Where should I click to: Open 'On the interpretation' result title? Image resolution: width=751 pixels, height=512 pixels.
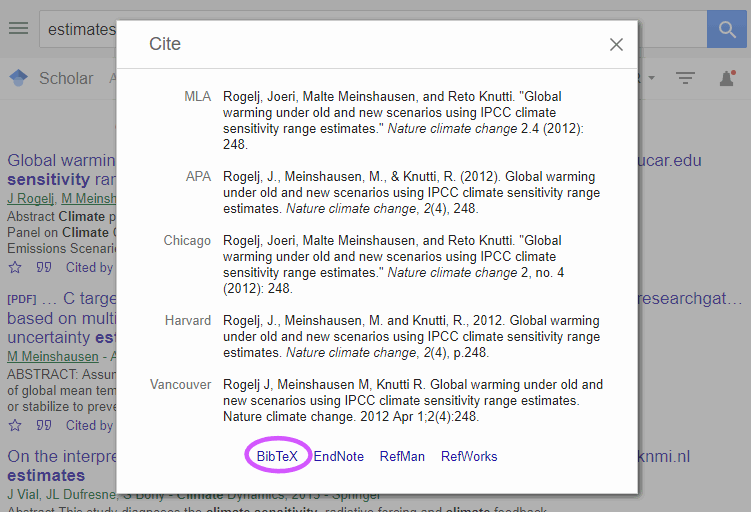pos(61,466)
